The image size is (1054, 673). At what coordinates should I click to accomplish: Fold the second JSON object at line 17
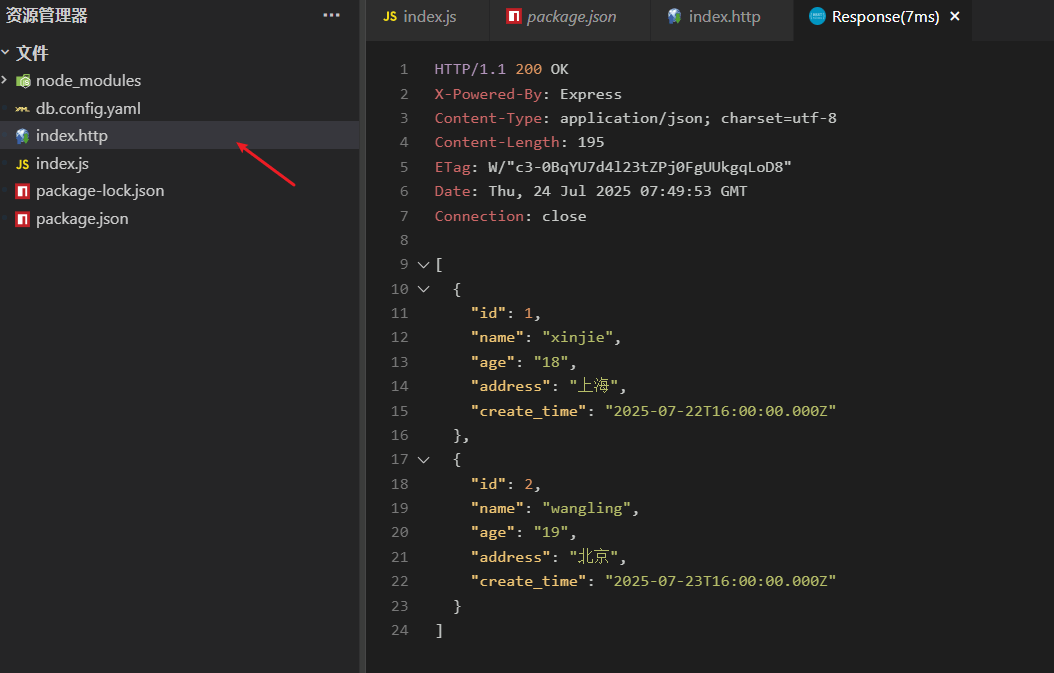point(423,459)
